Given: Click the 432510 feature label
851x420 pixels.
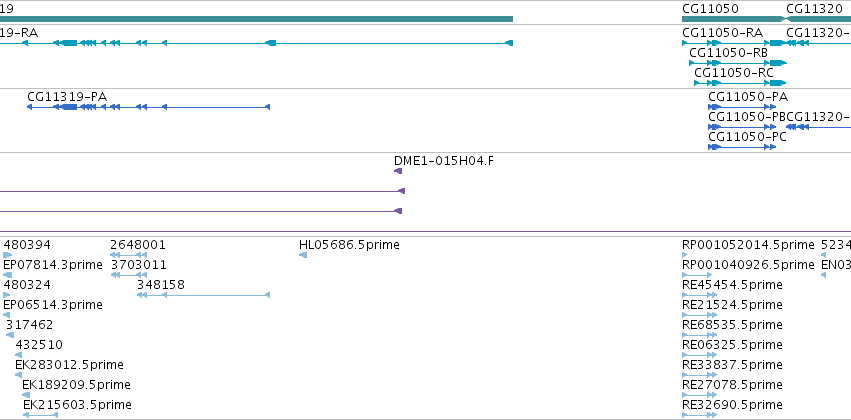Looking at the screenshot, I should click(x=39, y=345).
